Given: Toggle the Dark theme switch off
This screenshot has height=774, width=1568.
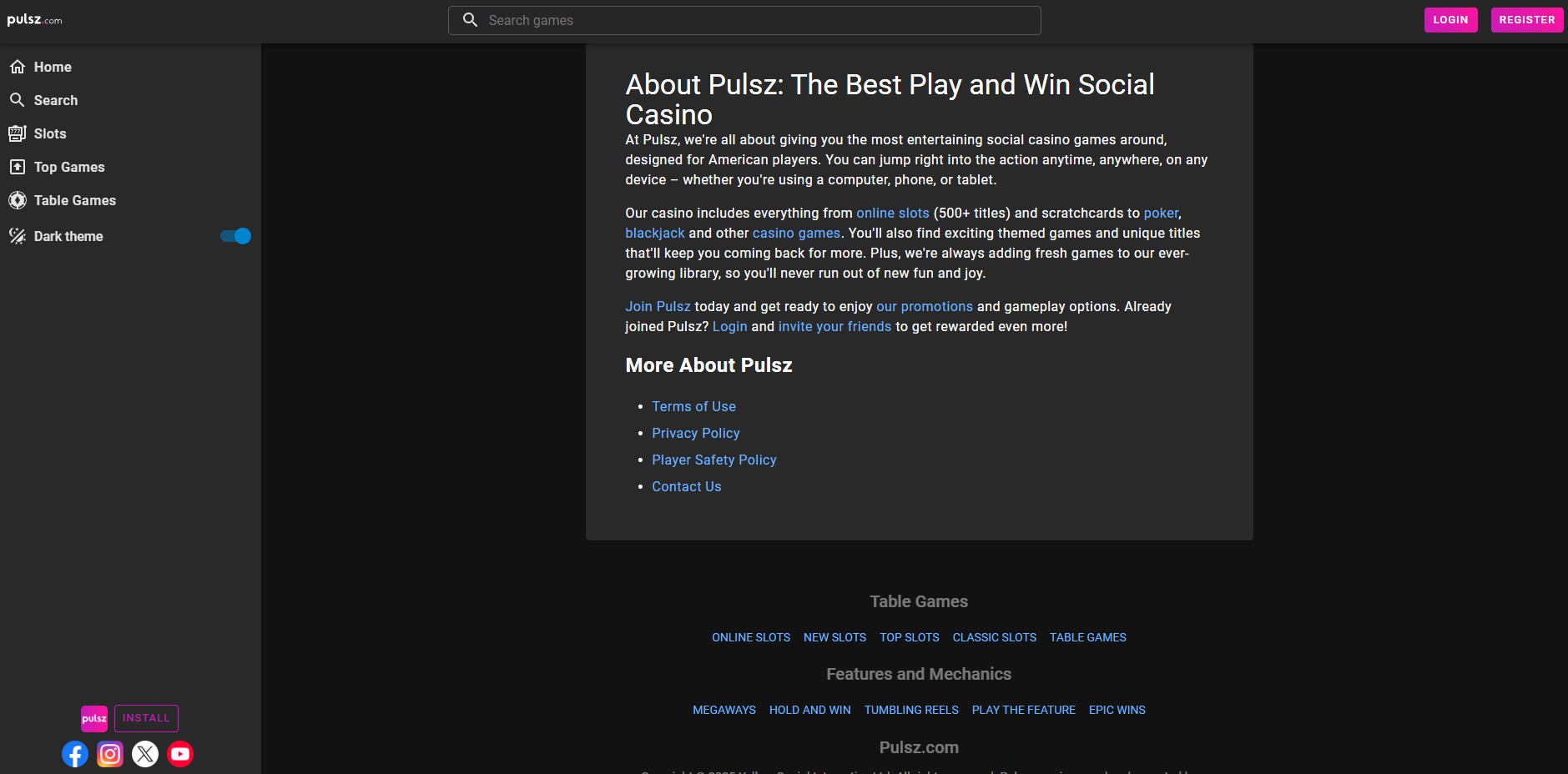Looking at the screenshot, I should click(235, 236).
